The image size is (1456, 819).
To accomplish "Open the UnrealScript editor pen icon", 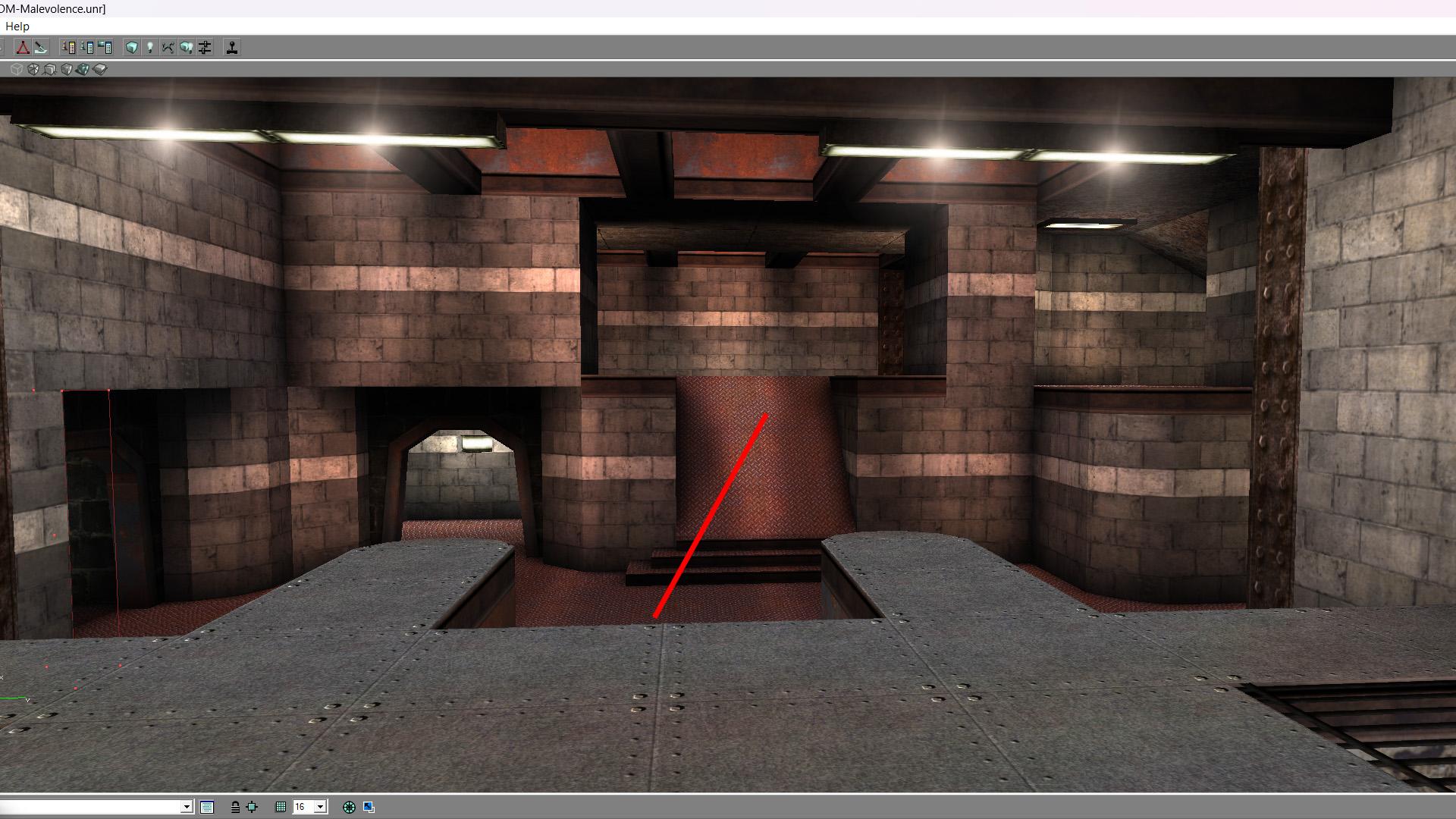I will coord(41,48).
